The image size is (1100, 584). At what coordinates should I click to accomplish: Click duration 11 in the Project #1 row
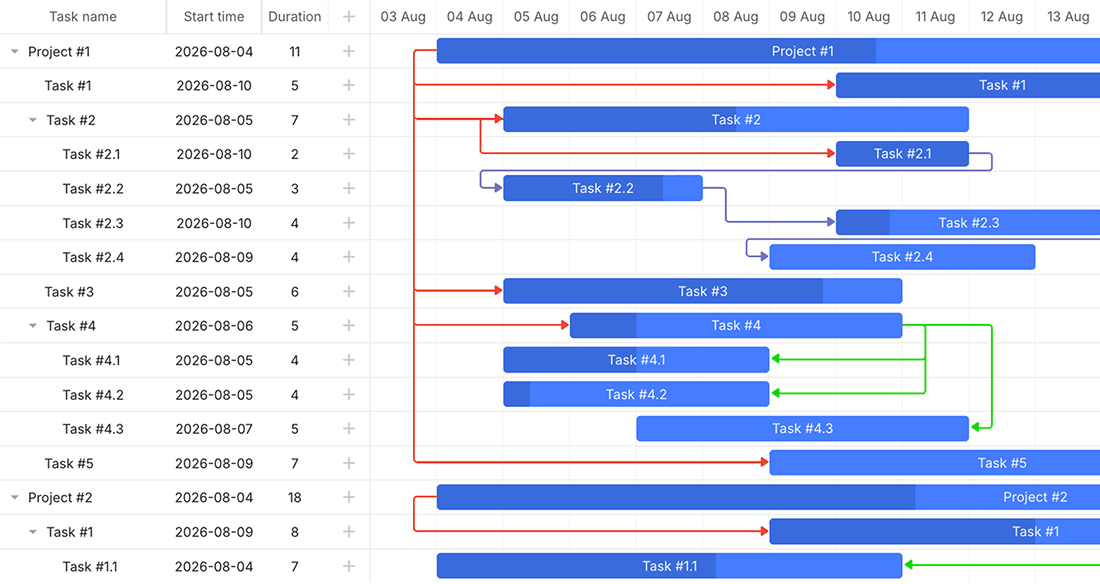[295, 52]
